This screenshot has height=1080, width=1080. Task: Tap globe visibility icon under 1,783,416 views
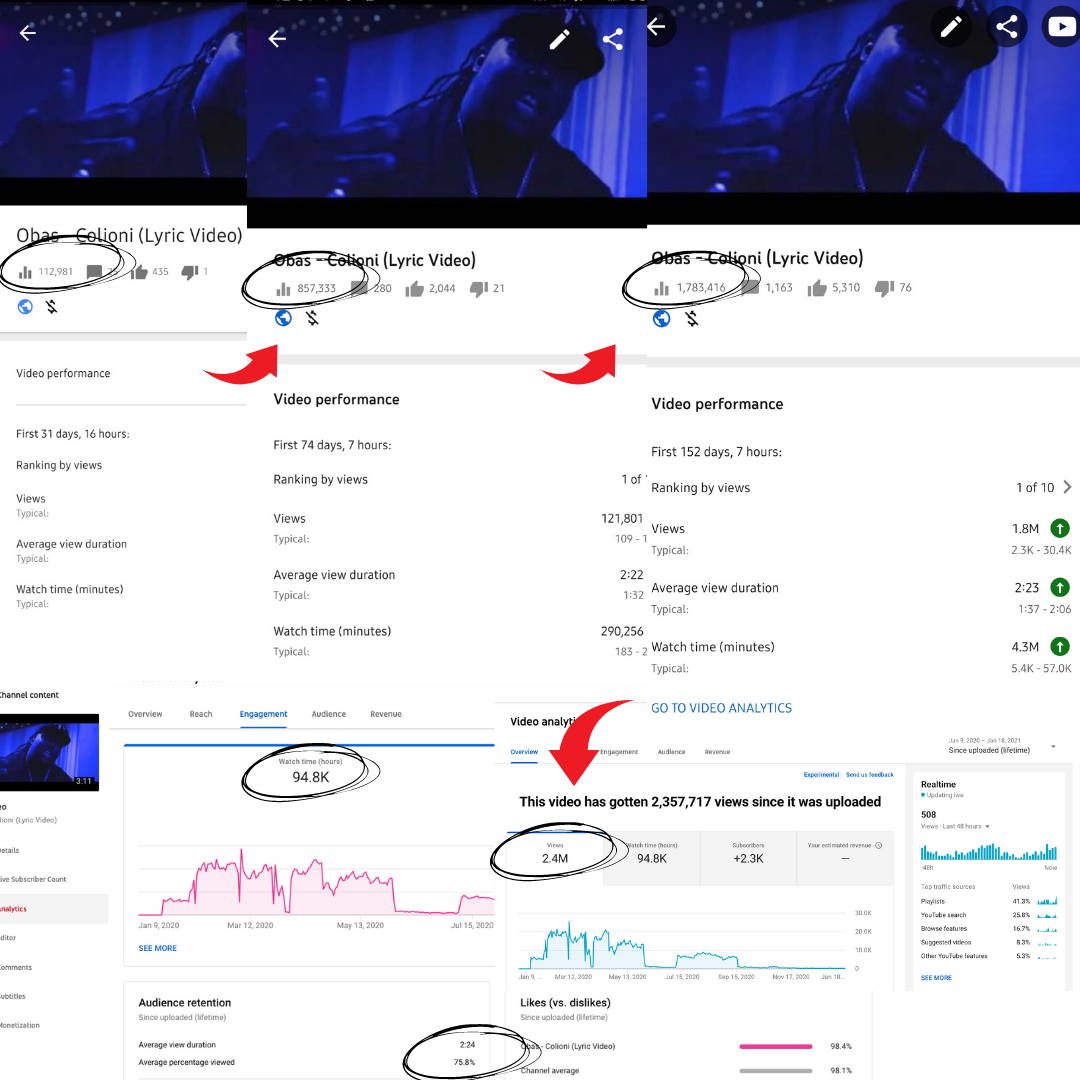tap(661, 318)
